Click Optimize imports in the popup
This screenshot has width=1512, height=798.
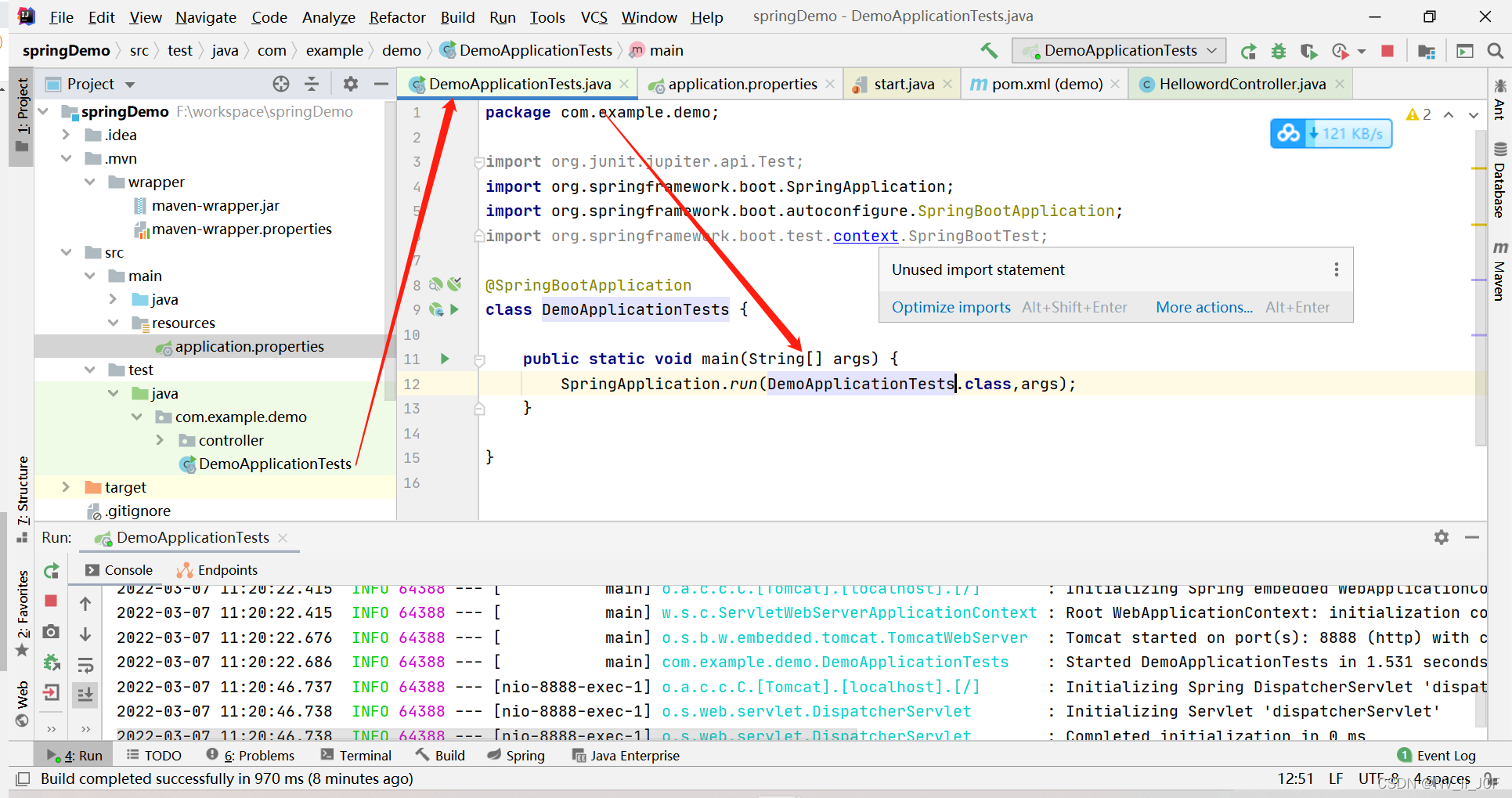[x=951, y=307]
